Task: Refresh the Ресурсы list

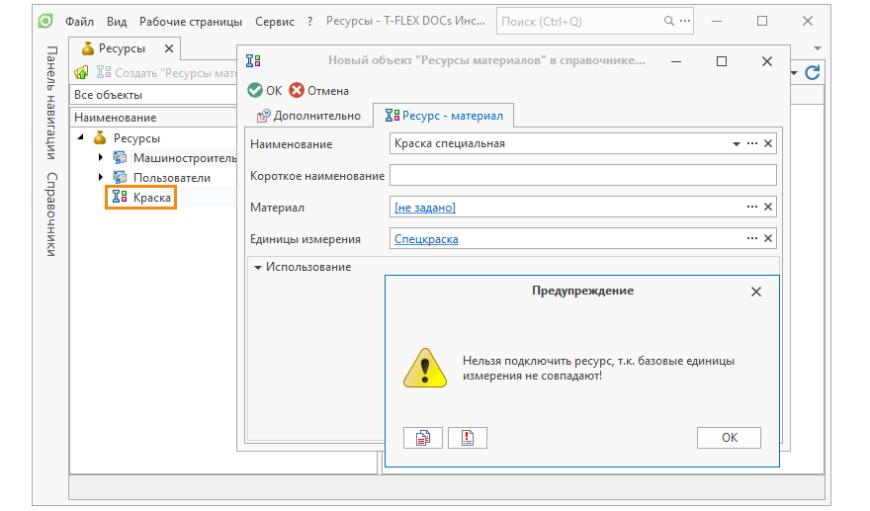Action: 812,72
